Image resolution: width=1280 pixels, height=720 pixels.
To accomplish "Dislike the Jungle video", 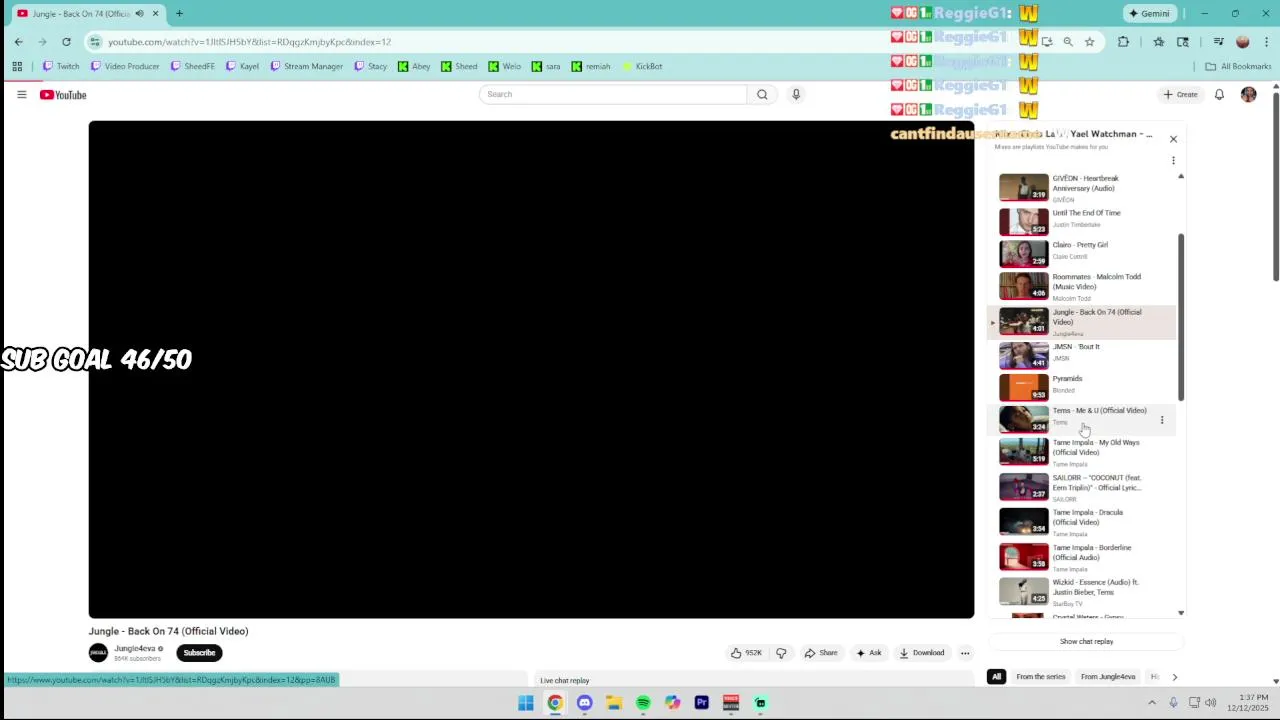I will 781,653.
